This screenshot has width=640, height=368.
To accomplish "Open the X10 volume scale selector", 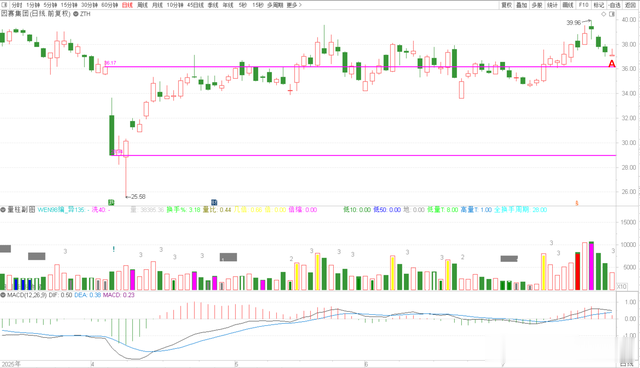I will pyautogui.click(x=621, y=286).
